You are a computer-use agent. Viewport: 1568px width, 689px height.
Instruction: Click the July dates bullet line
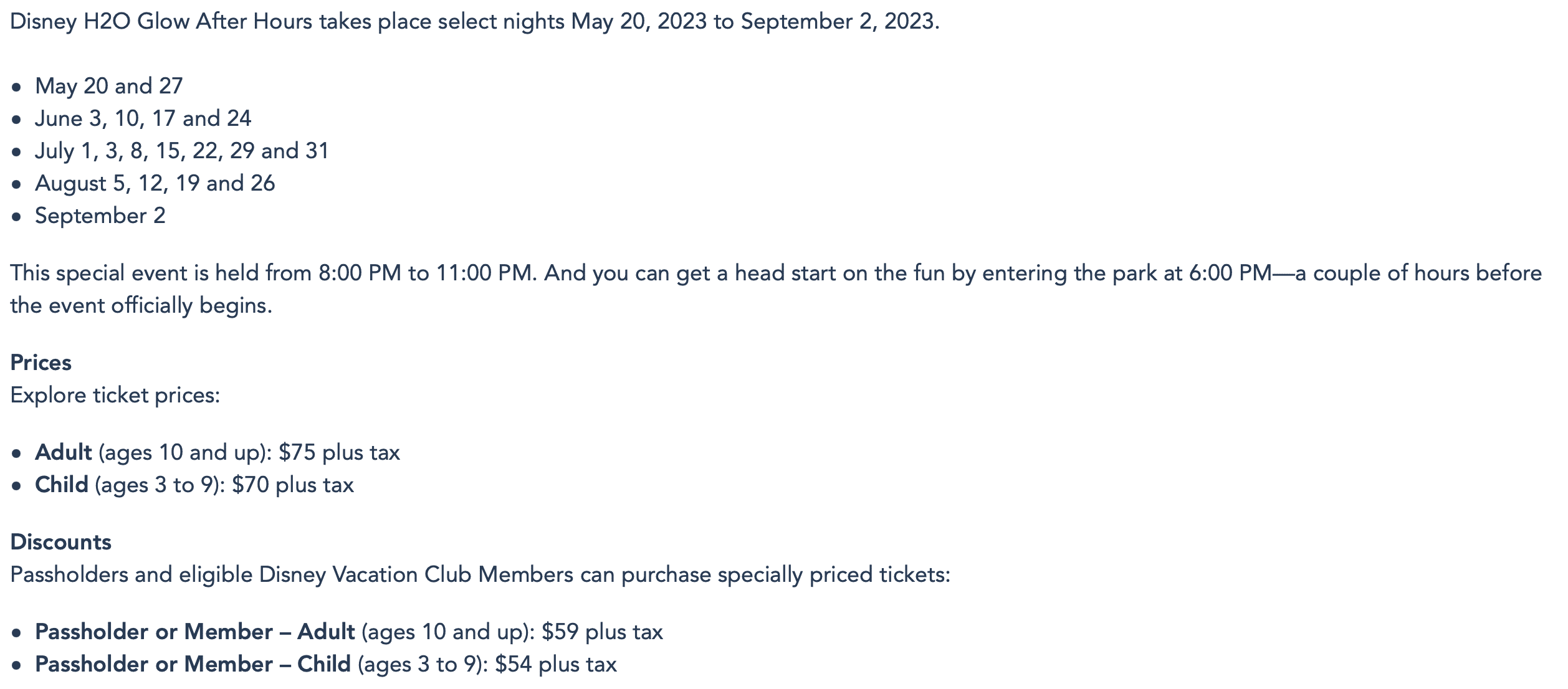[x=182, y=151]
